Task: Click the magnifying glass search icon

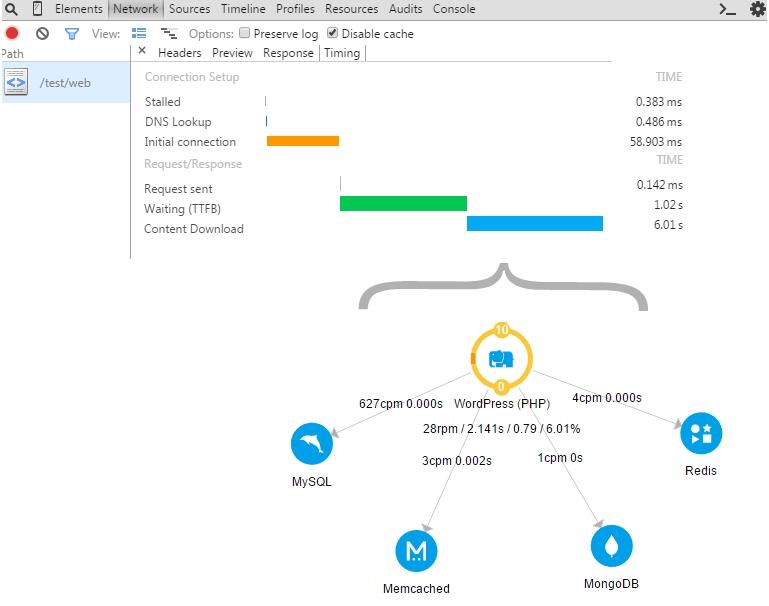Action: pyautogui.click(x=11, y=9)
